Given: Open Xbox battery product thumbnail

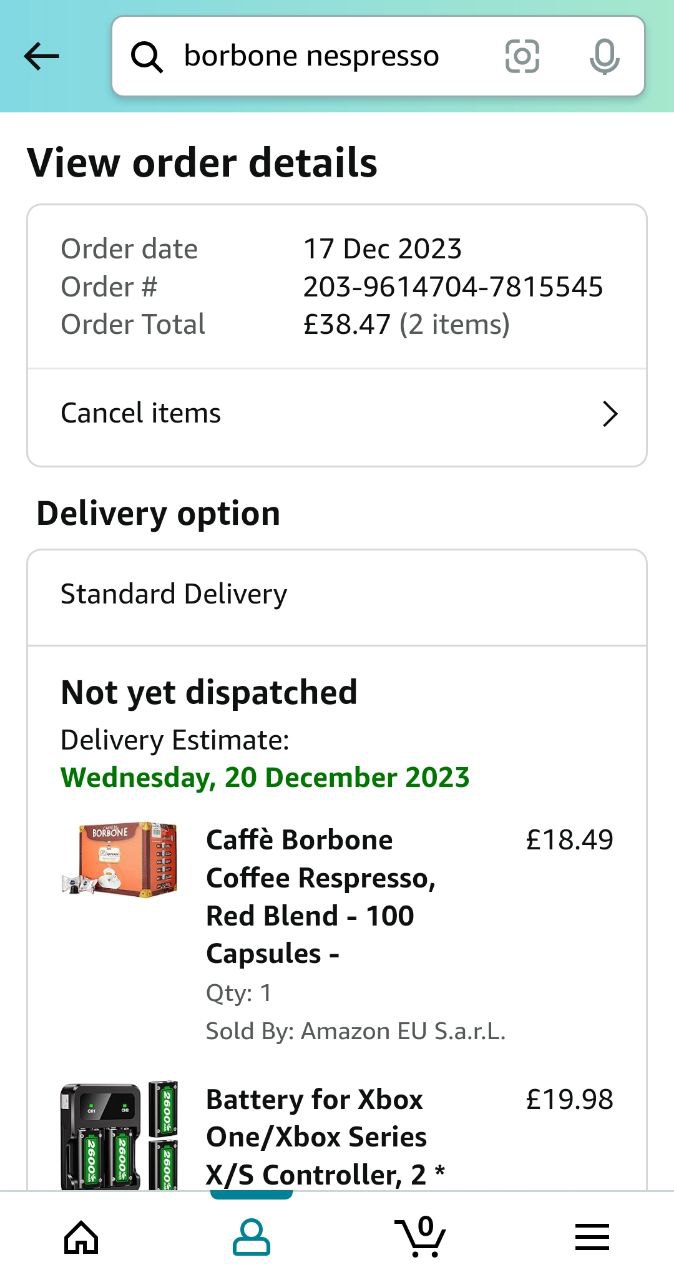Looking at the screenshot, I should pos(119,1136).
